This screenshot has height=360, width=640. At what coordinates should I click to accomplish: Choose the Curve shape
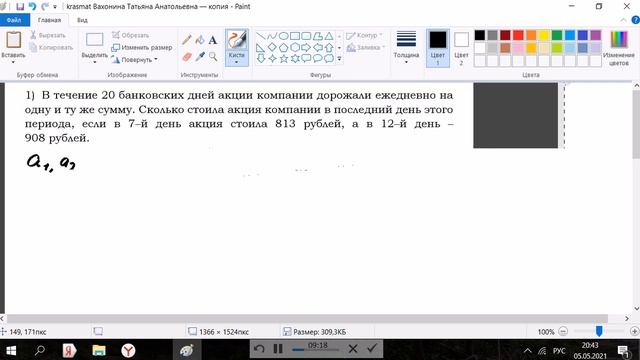coord(272,36)
